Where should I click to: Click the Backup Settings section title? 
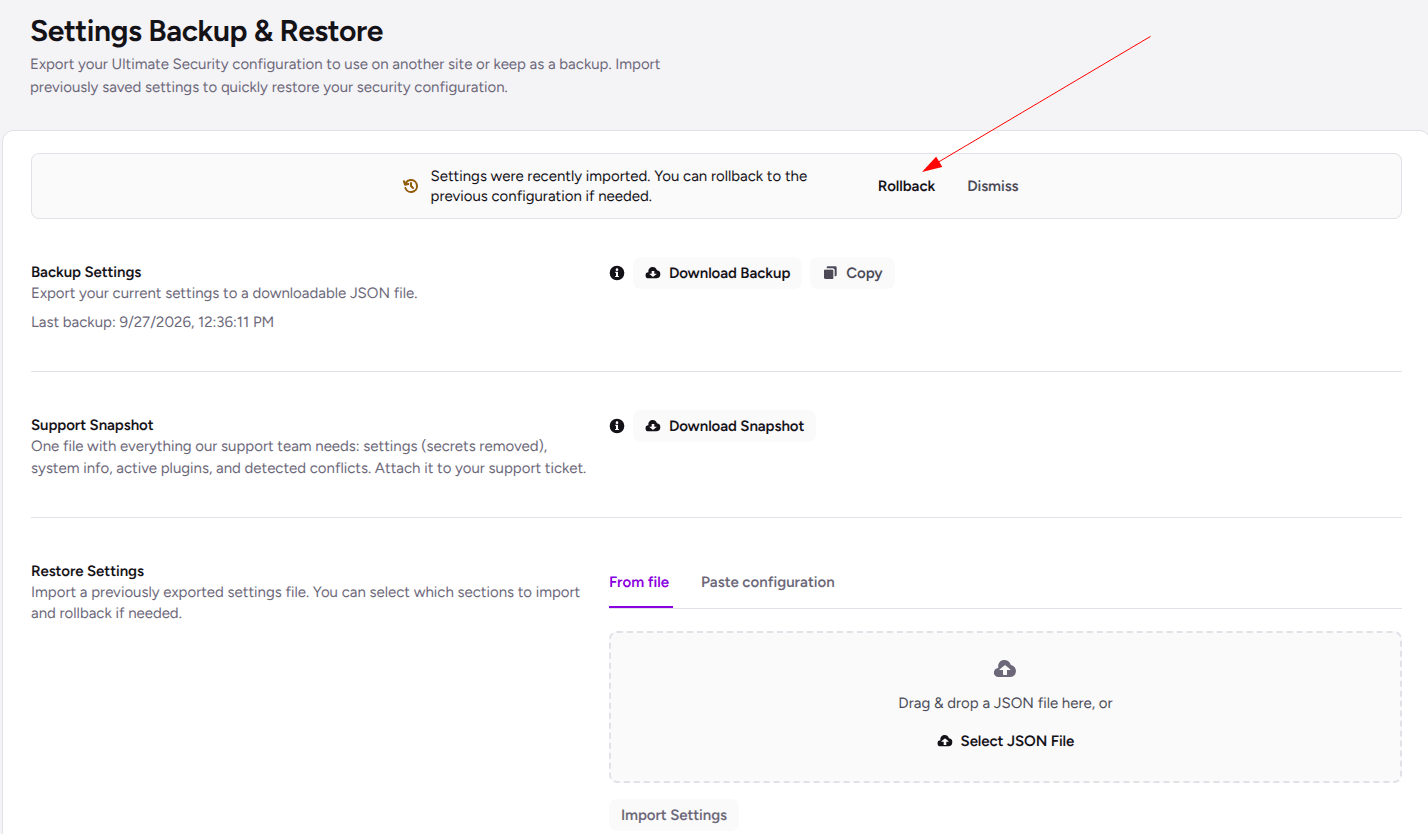(86, 272)
